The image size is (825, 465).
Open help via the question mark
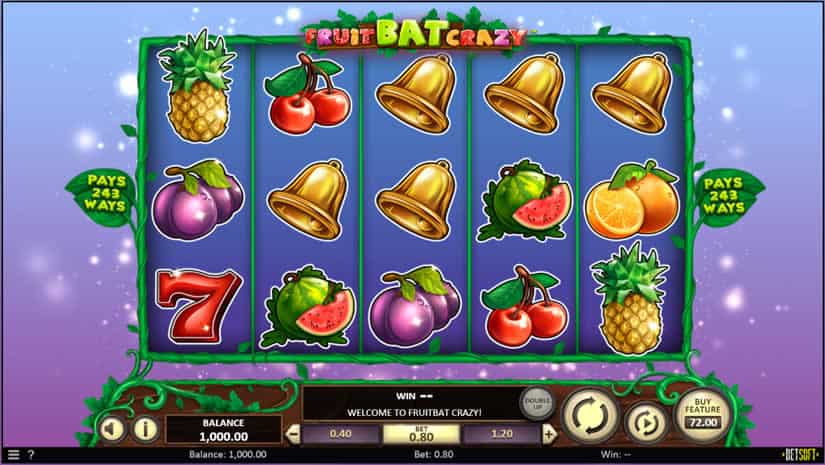coord(31,454)
